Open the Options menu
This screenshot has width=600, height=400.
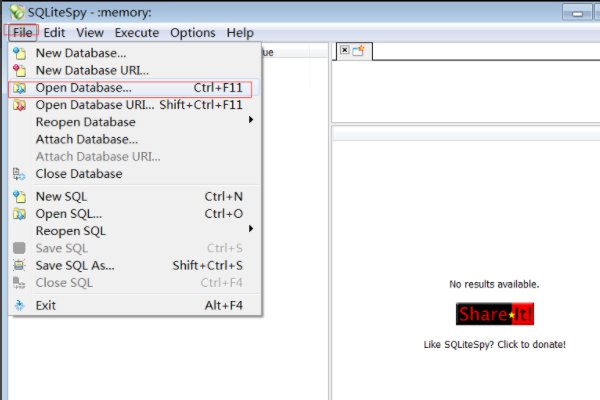click(192, 33)
